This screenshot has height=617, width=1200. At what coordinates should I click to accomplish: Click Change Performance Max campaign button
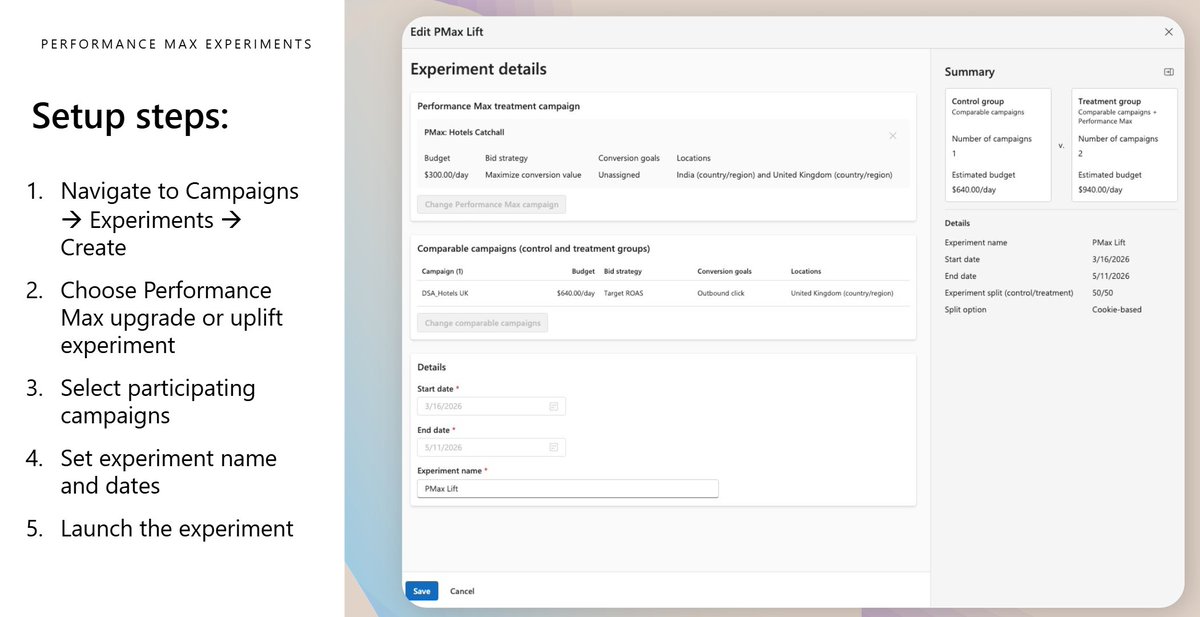(492, 204)
